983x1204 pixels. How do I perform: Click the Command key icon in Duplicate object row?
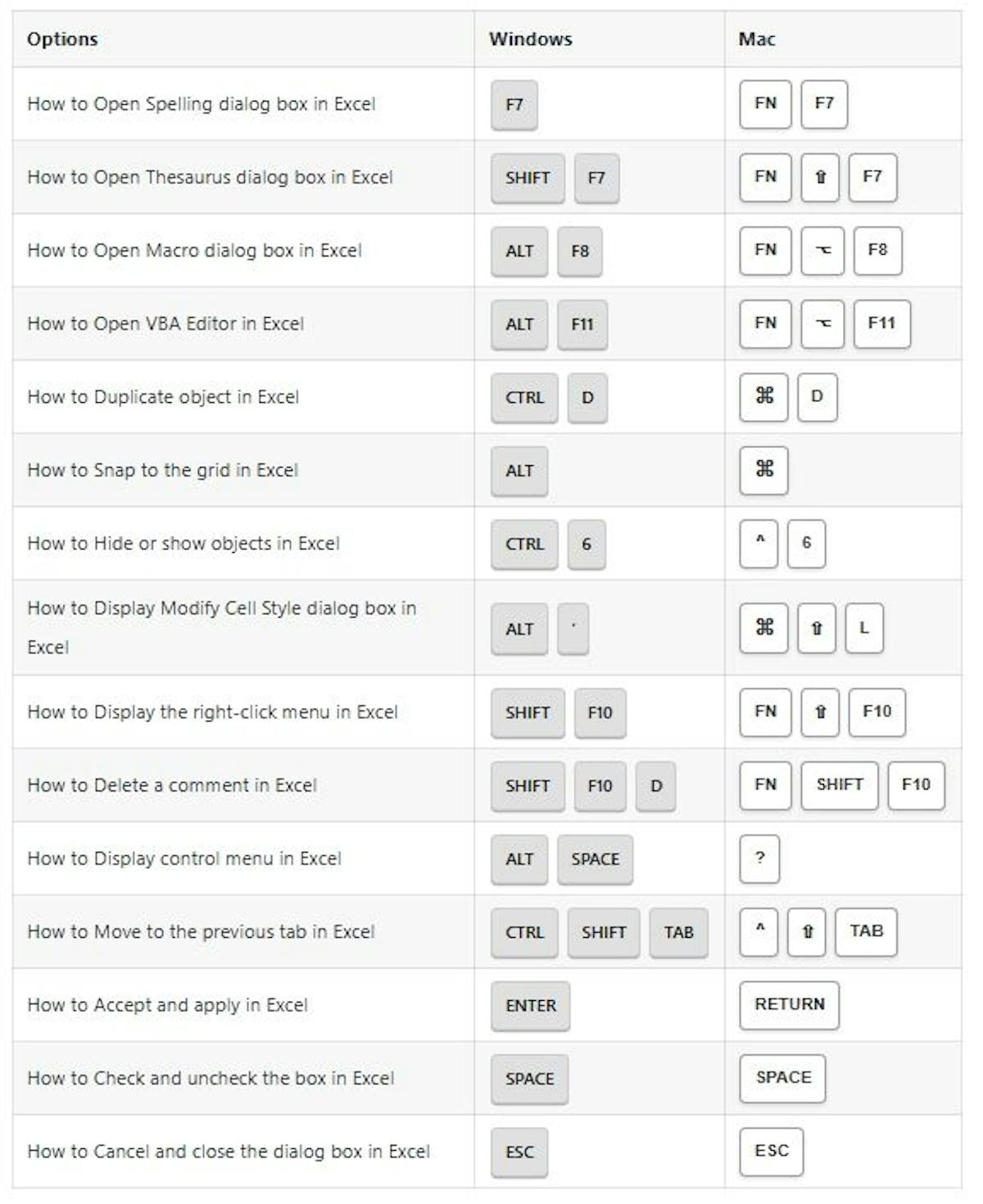tap(763, 397)
